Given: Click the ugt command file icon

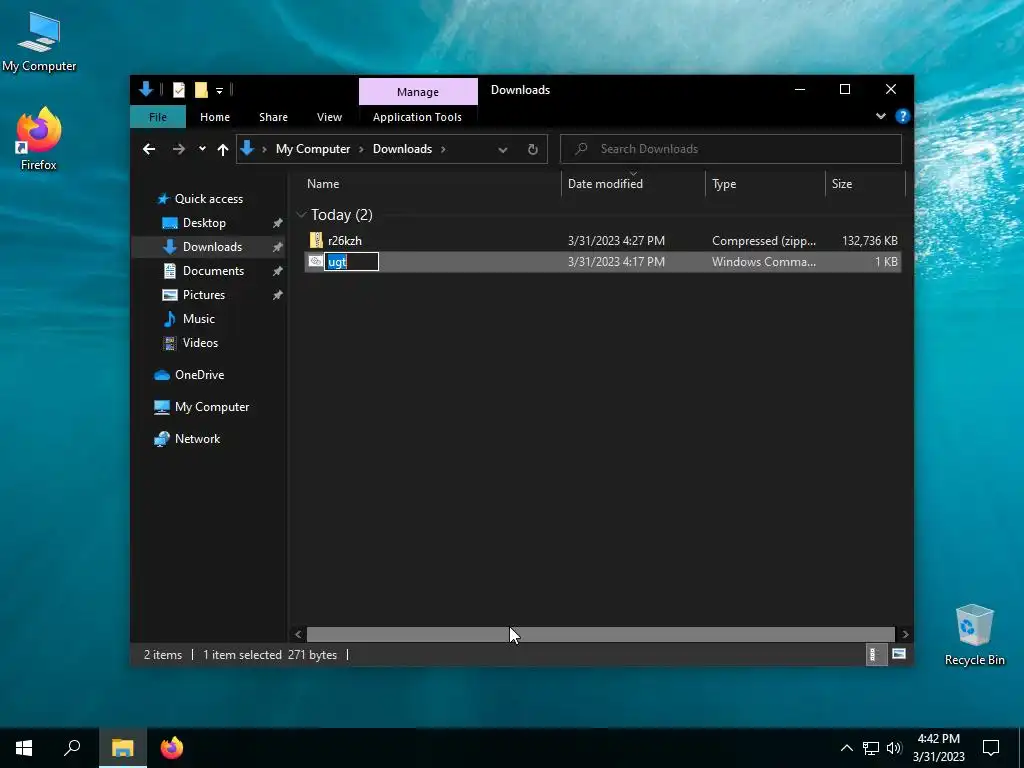Looking at the screenshot, I should pos(315,261).
